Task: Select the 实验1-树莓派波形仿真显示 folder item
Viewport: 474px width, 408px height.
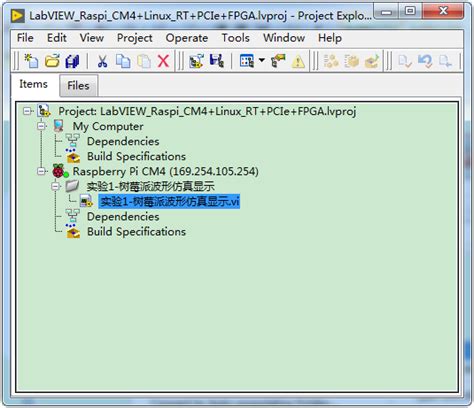Action: point(151,186)
